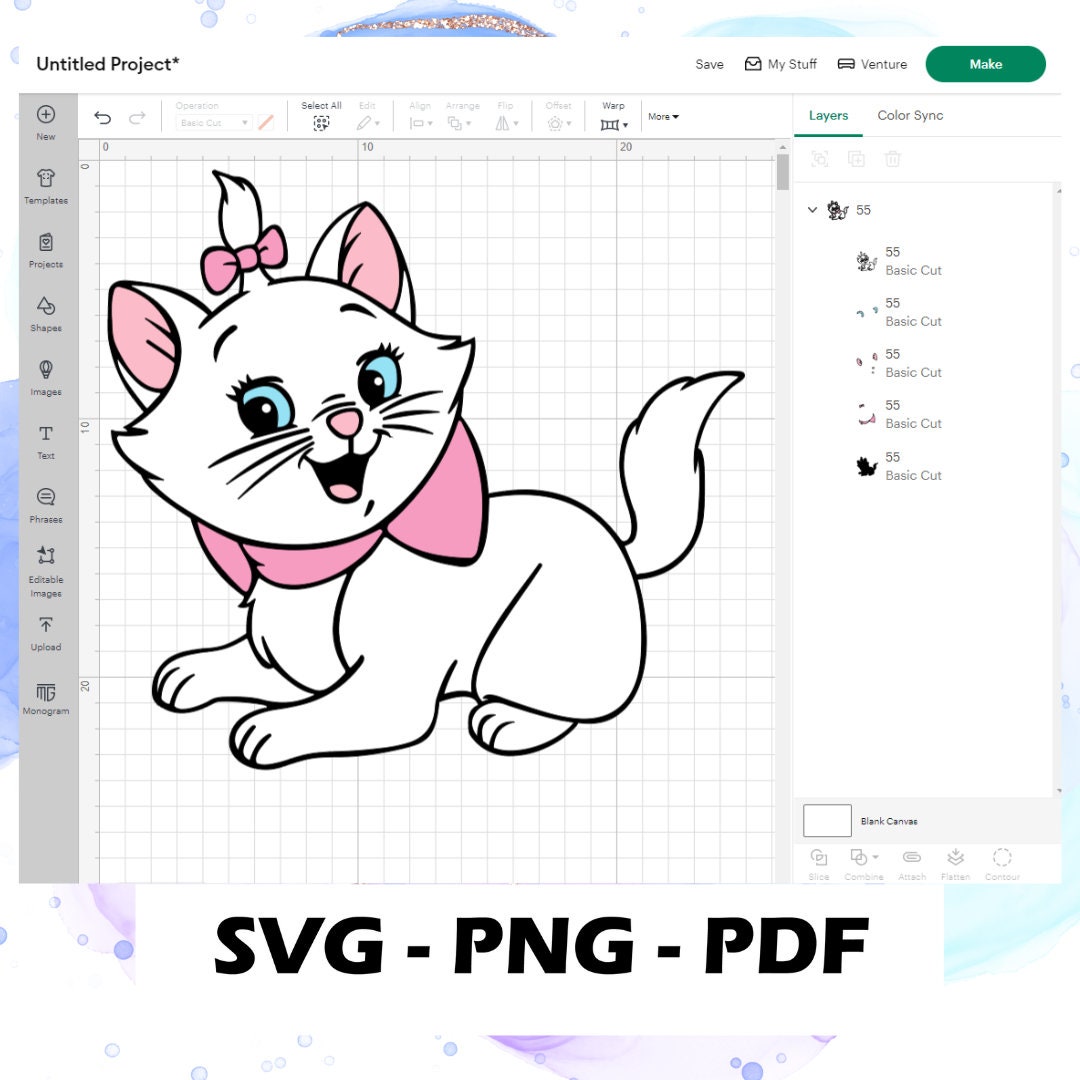The image size is (1080, 1080).
Task: Open the Operation Basic Cut dropdown
Action: click(212, 122)
